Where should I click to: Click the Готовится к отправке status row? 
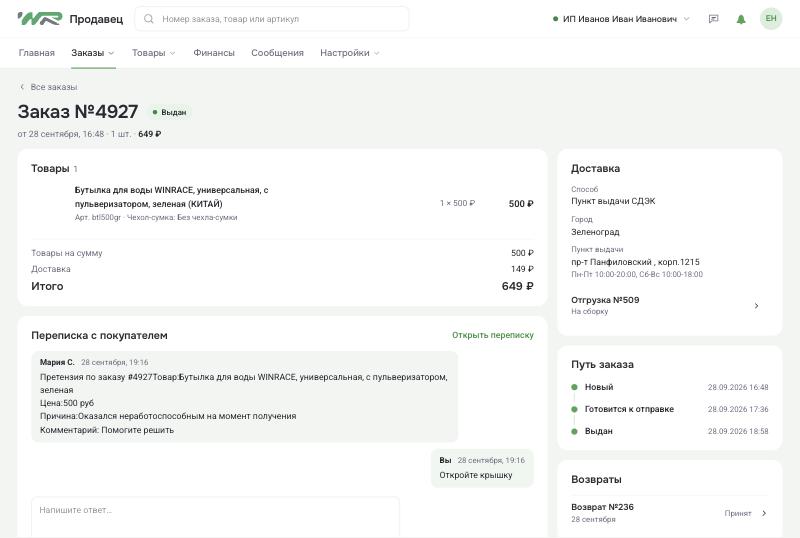(x=669, y=409)
